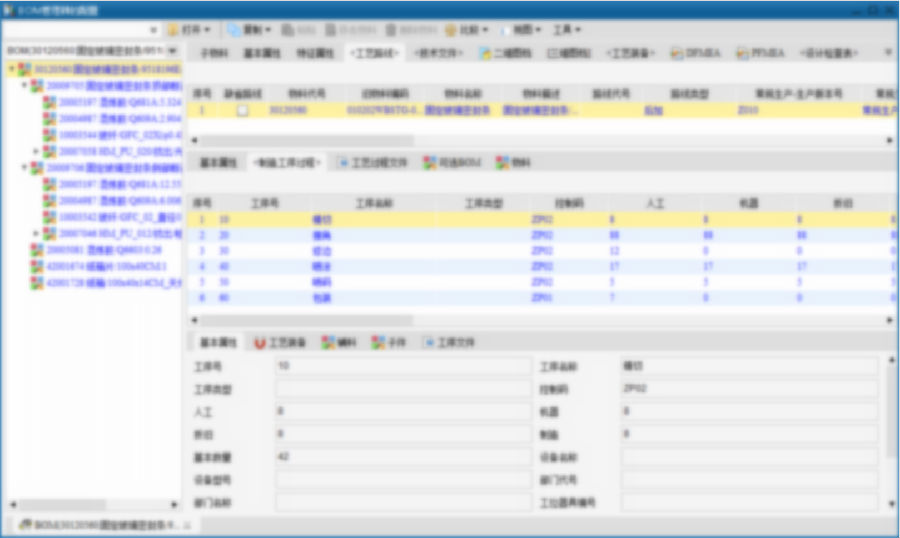Click the 二维图纸 tab icon

coord(486,53)
